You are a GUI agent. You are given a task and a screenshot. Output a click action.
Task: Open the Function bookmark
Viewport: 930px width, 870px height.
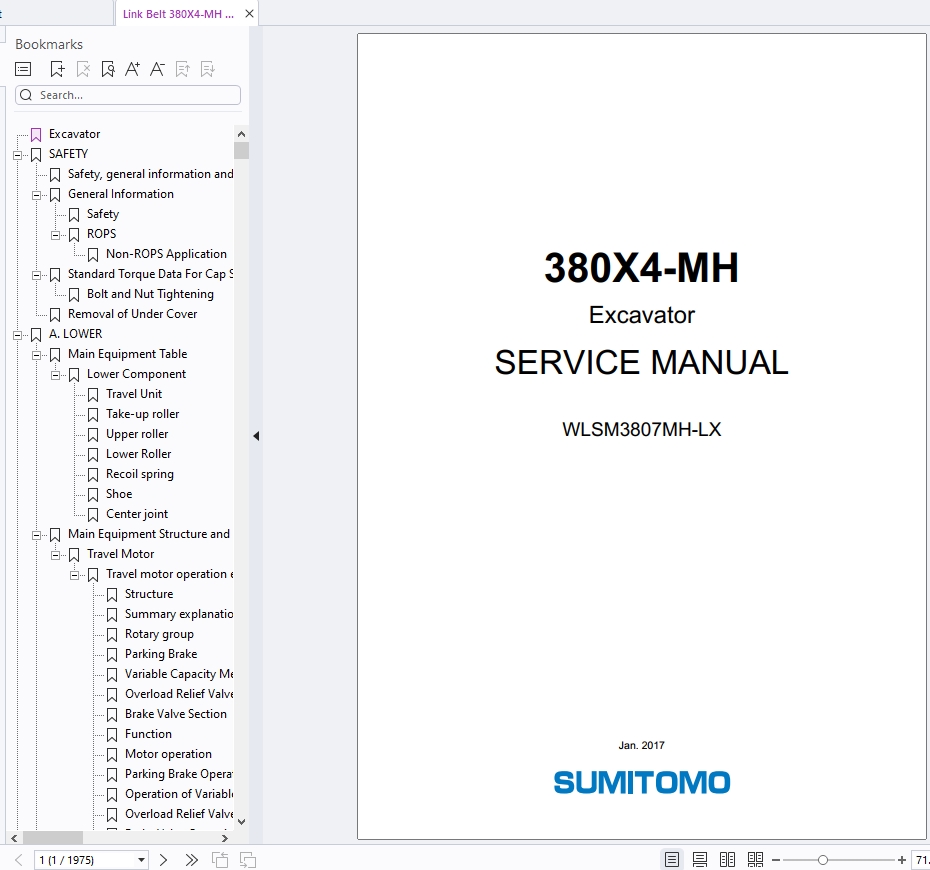[x=148, y=734]
